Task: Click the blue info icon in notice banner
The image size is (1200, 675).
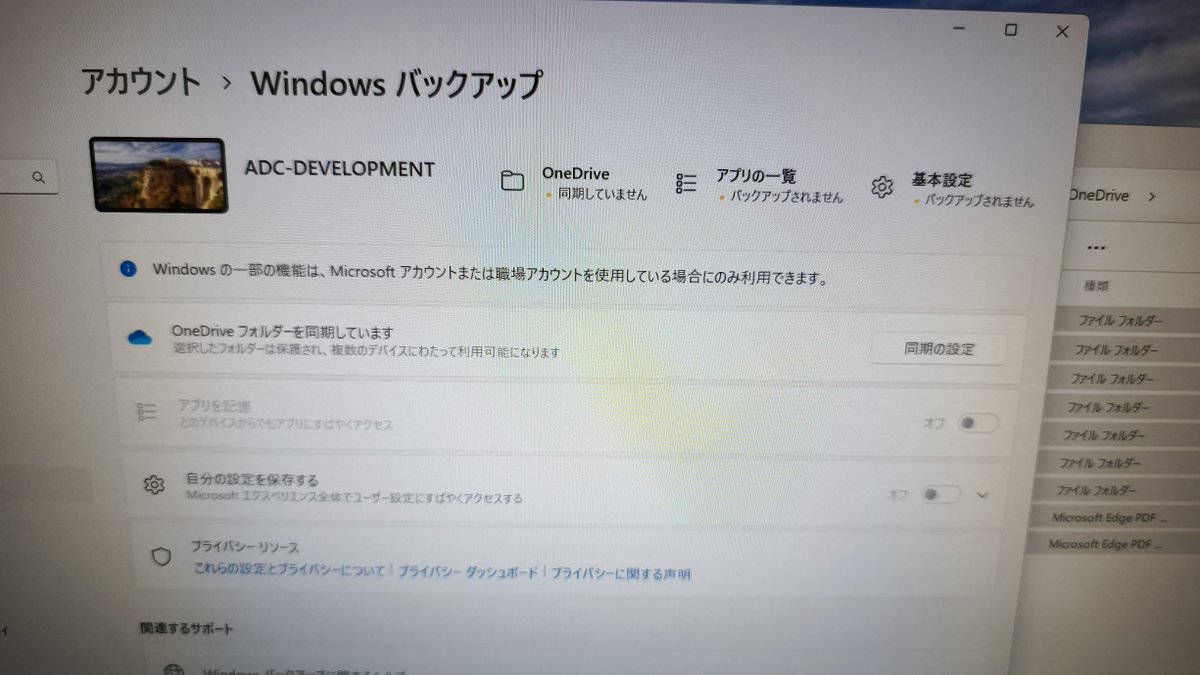Action: (x=128, y=268)
